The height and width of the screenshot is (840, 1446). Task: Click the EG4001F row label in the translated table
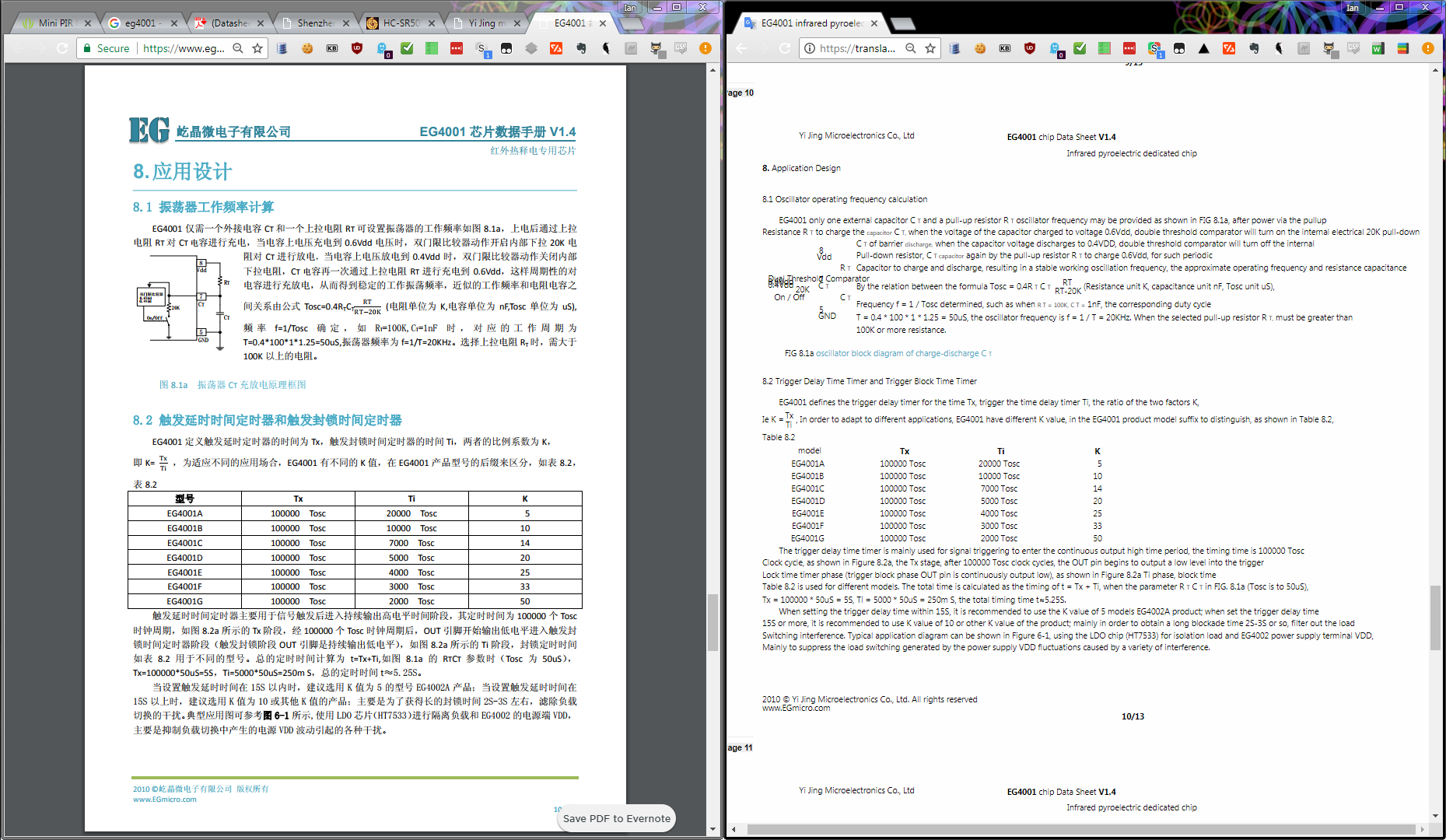(x=807, y=526)
